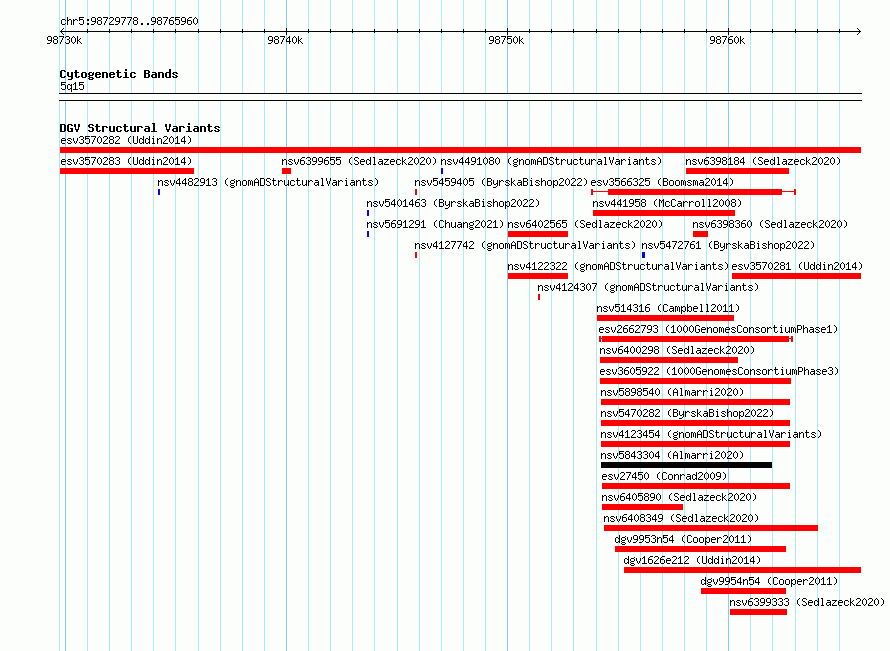
Task: Click the esv3570282 (Uddin2014) variant label
Action: click(x=126, y=140)
